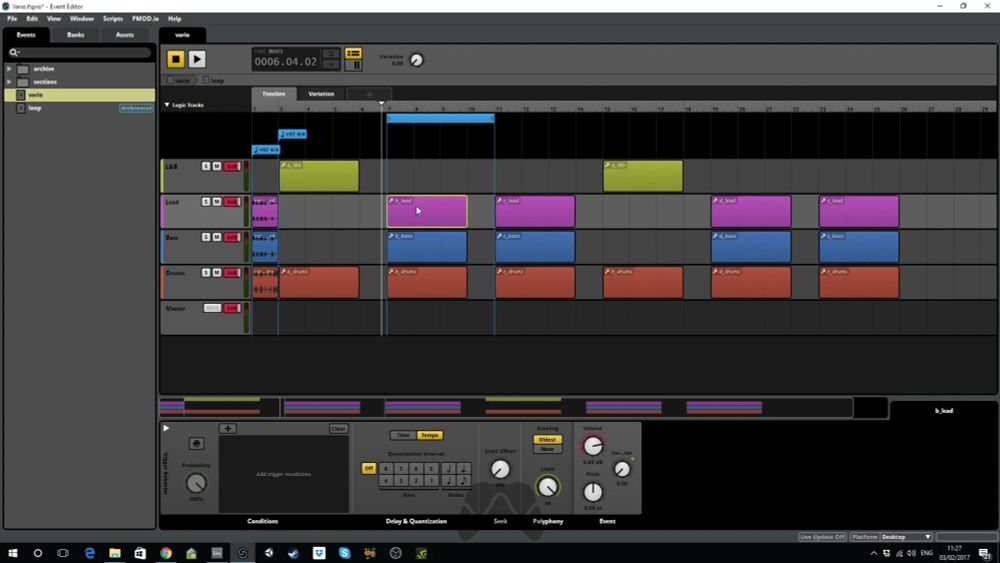1000x563 pixels.
Task: Click the loop breadcrumb item
Action: point(213,80)
